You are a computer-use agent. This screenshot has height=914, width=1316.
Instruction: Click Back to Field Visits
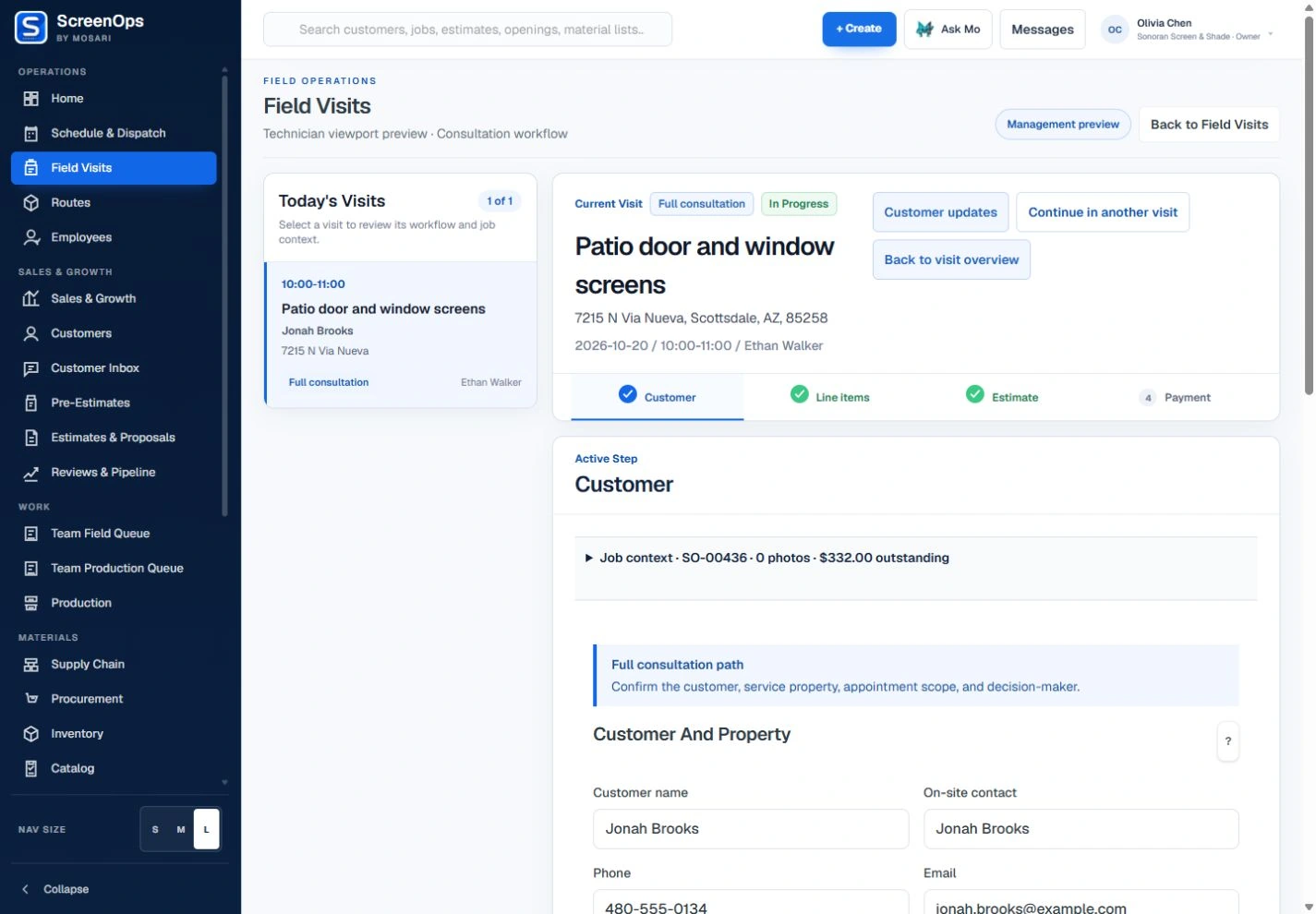[1209, 125]
